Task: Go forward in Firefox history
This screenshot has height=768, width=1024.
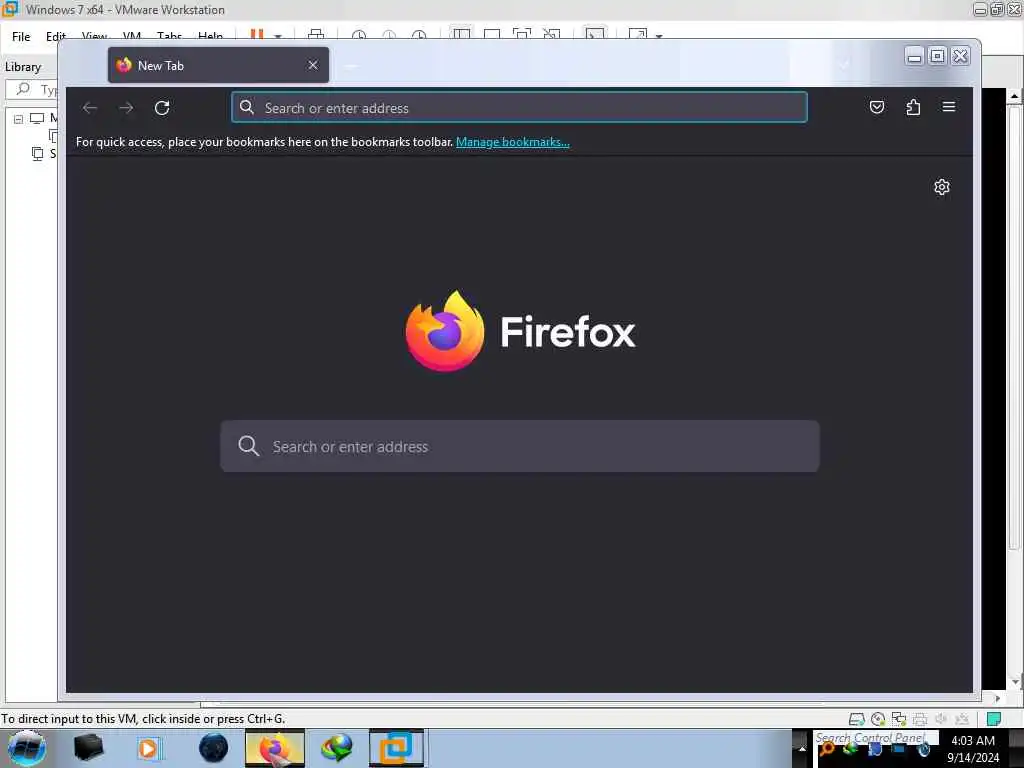Action: click(x=126, y=108)
